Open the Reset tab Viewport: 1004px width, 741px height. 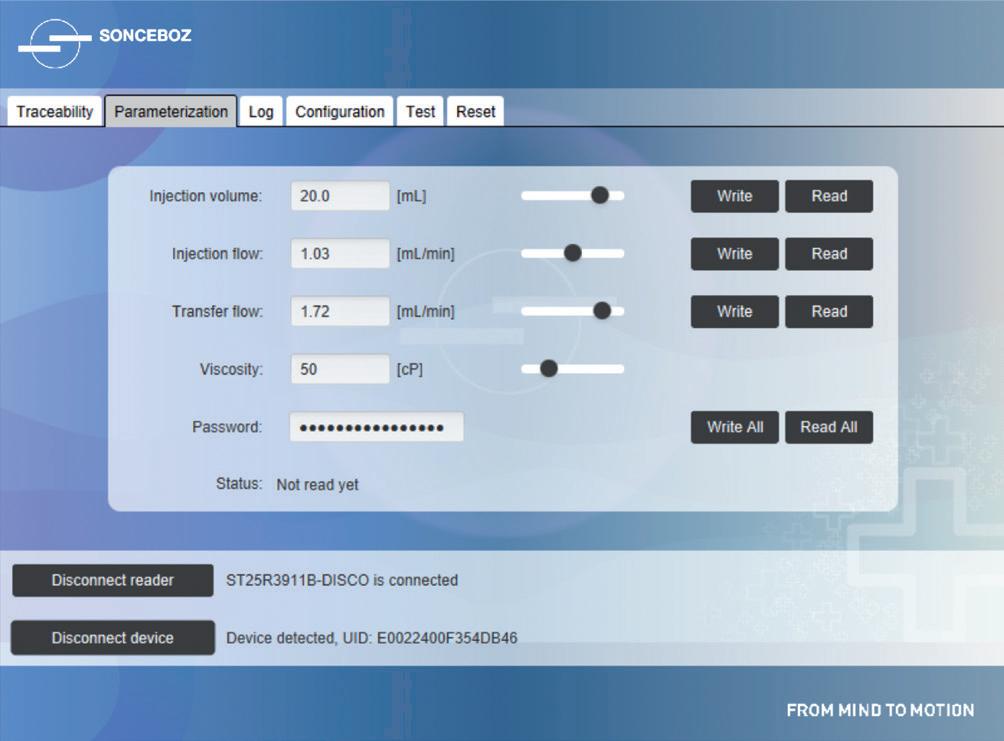[475, 111]
